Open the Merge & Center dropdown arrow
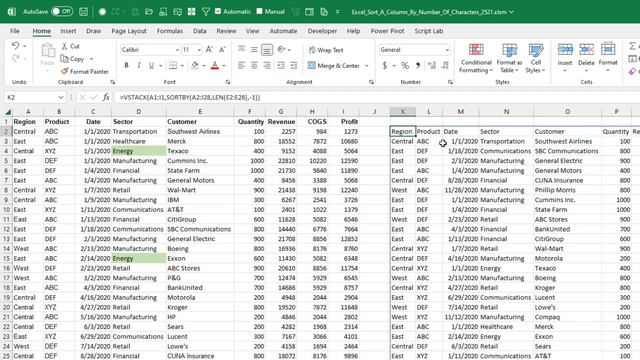 pos(367,66)
